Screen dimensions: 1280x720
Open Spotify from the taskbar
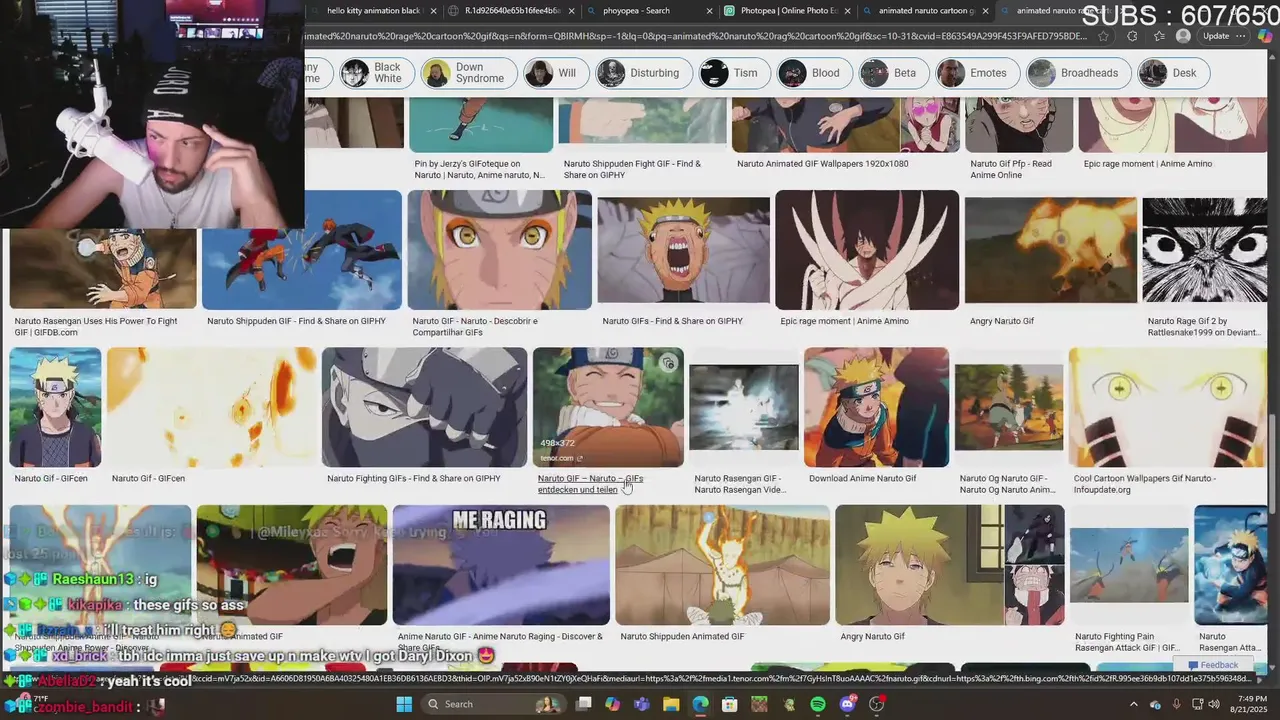(818, 704)
